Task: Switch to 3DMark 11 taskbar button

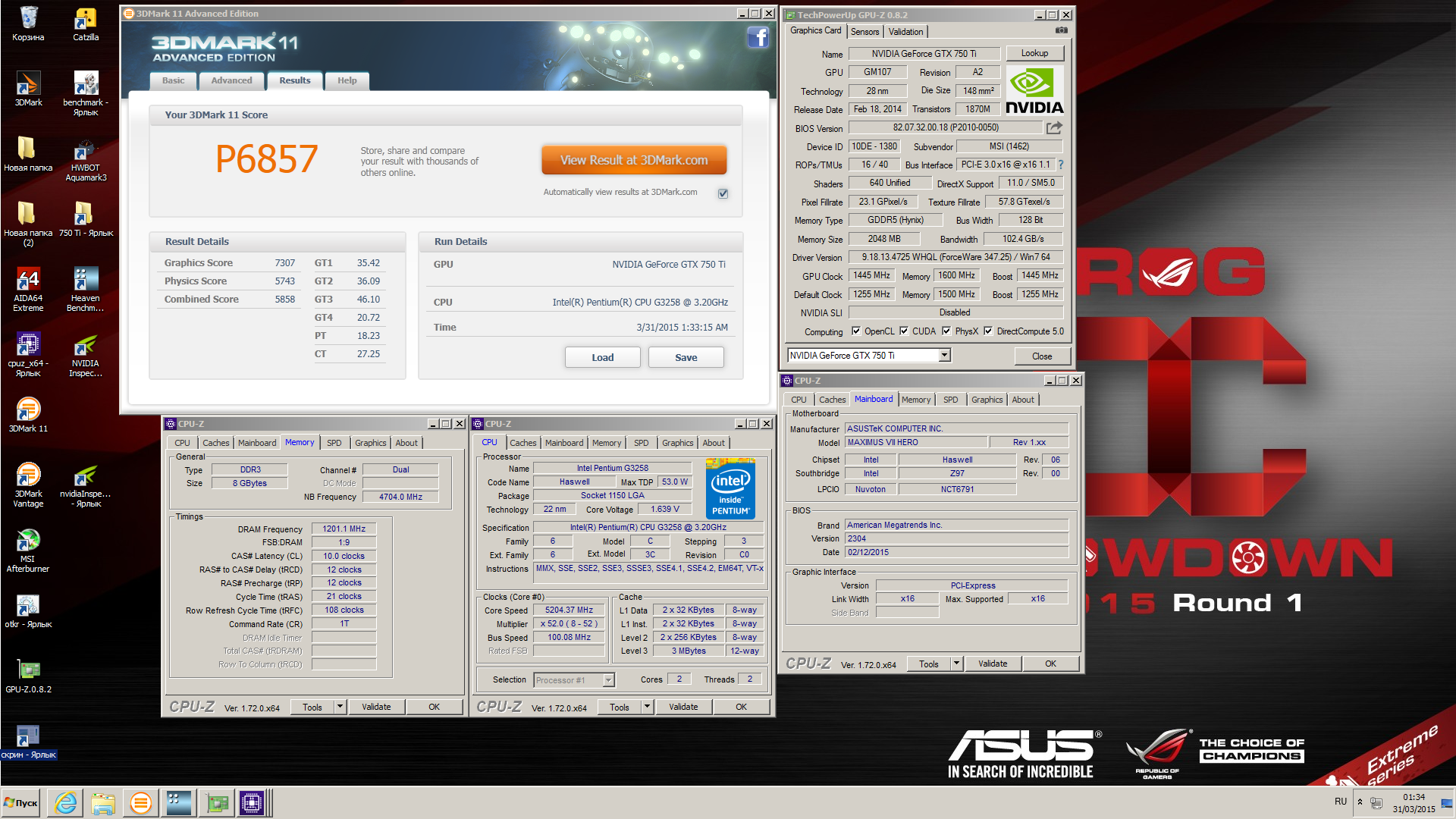Action: (140, 803)
